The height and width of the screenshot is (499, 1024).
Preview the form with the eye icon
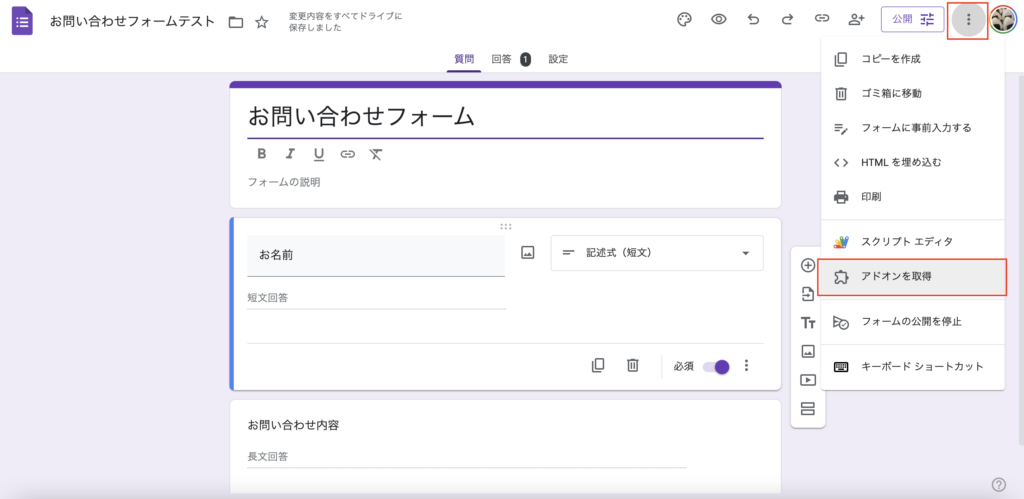coord(719,20)
